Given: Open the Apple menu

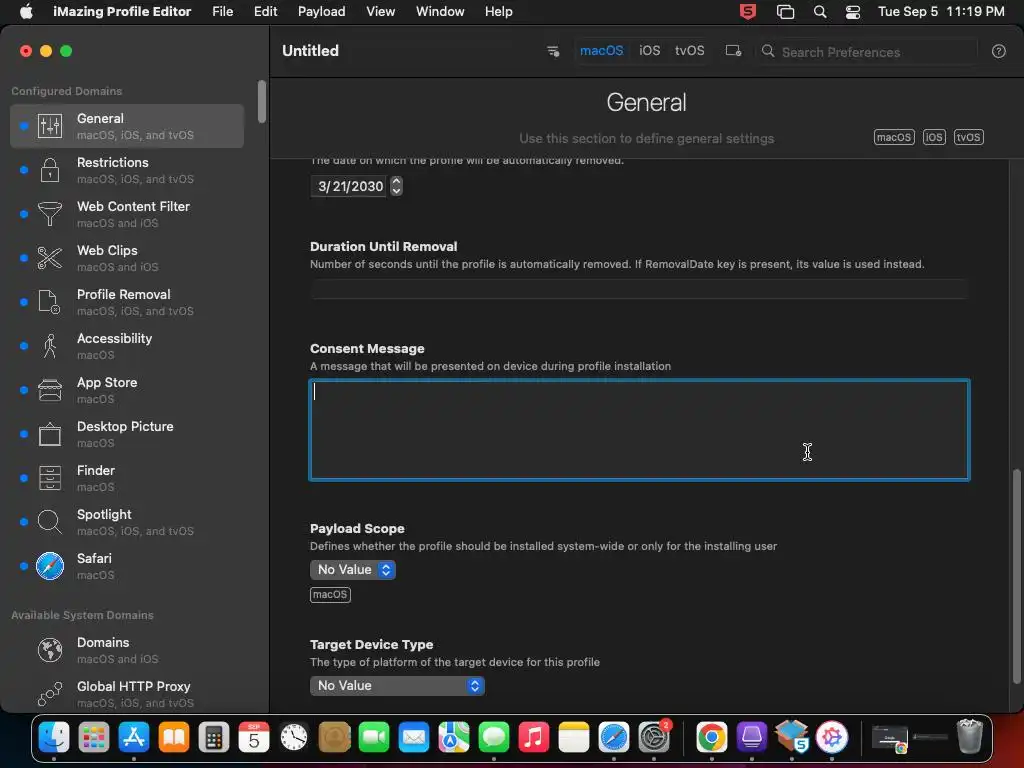Looking at the screenshot, I should (x=26, y=12).
